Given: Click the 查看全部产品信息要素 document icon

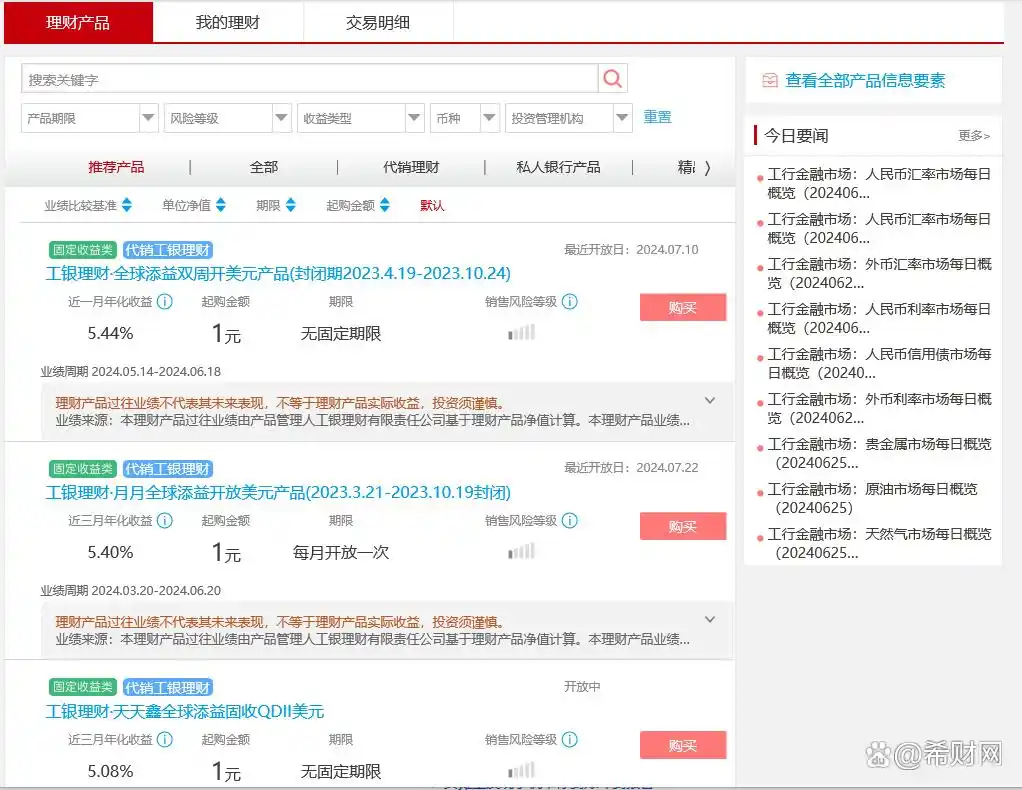Looking at the screenshot, I should (x=769, y=81).
